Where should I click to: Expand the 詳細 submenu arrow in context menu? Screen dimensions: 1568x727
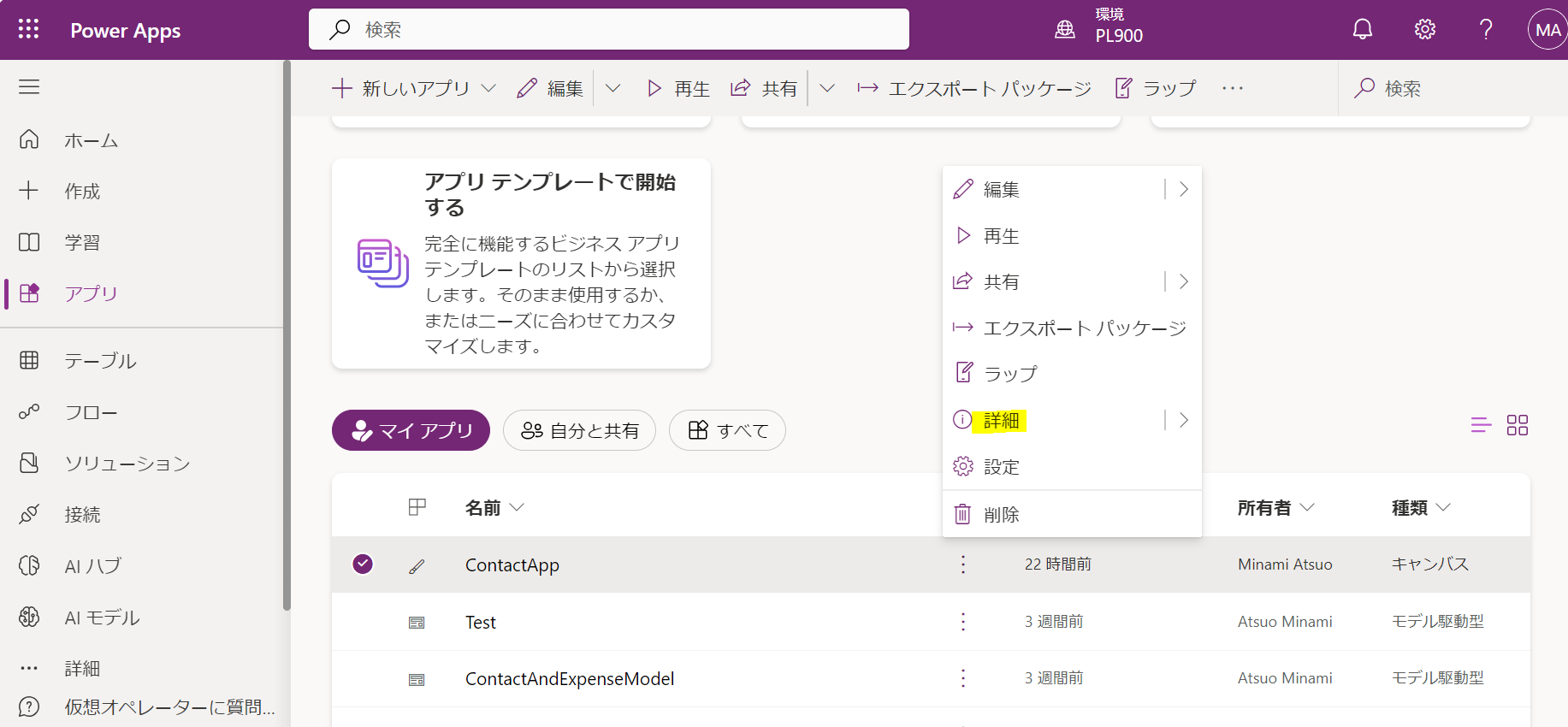tap(1184, 420)
